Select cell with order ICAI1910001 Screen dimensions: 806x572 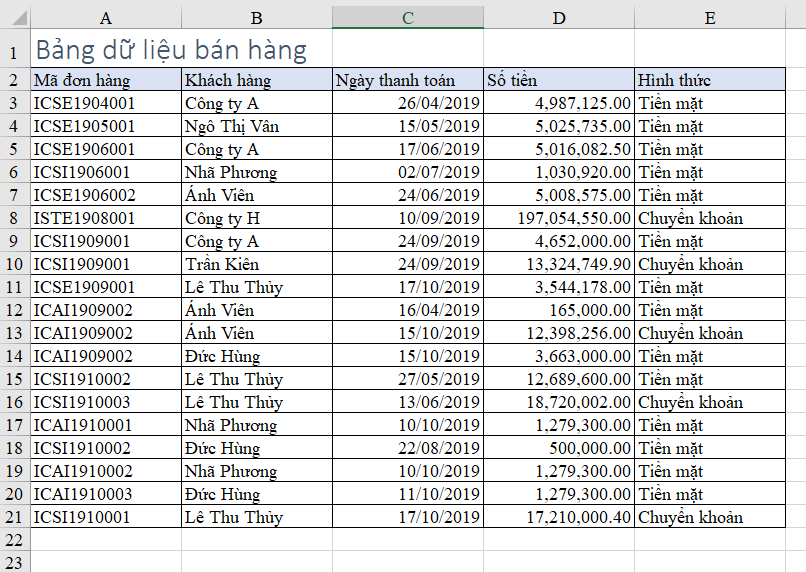(106, 425)
